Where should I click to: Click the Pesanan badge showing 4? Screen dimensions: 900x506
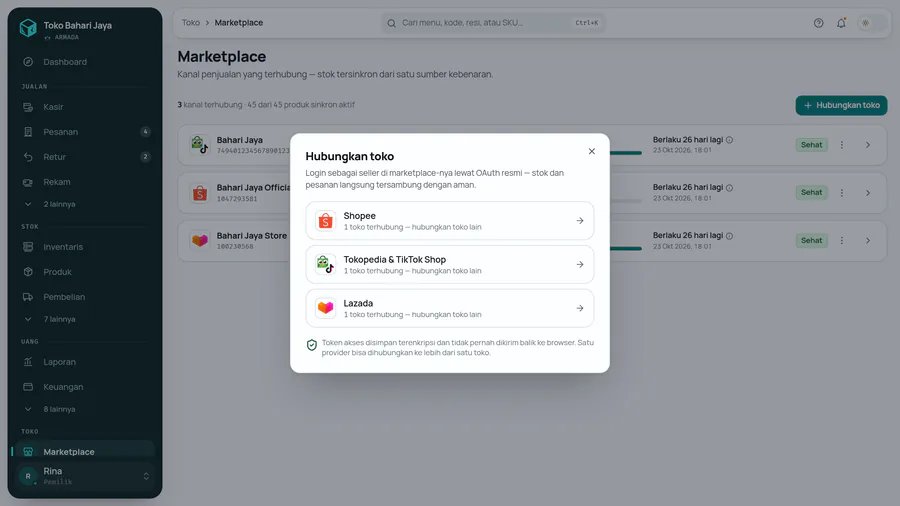coord(146,132)
